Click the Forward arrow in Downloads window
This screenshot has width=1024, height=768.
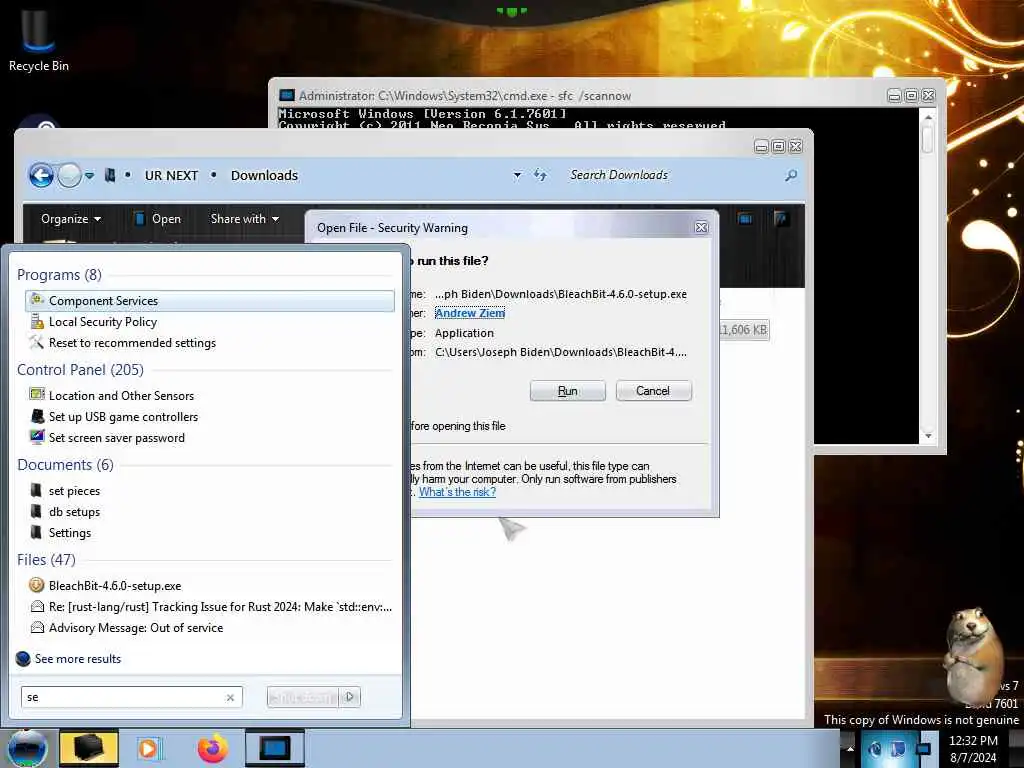point(69,175)
